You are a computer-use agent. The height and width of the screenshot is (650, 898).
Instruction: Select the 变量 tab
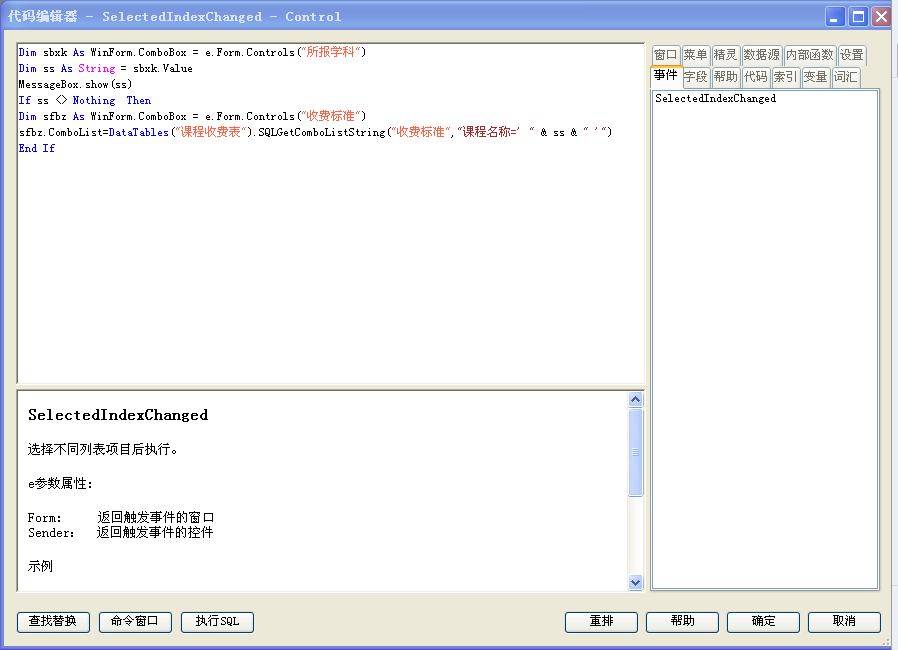pyautogui.click(x=815, y=78)
